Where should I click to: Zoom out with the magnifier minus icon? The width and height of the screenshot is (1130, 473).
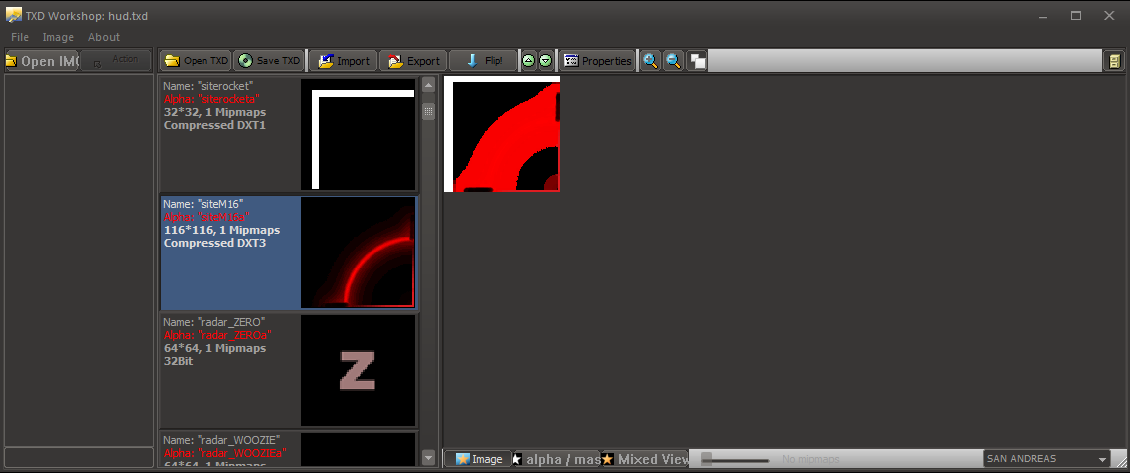point(673,61)
